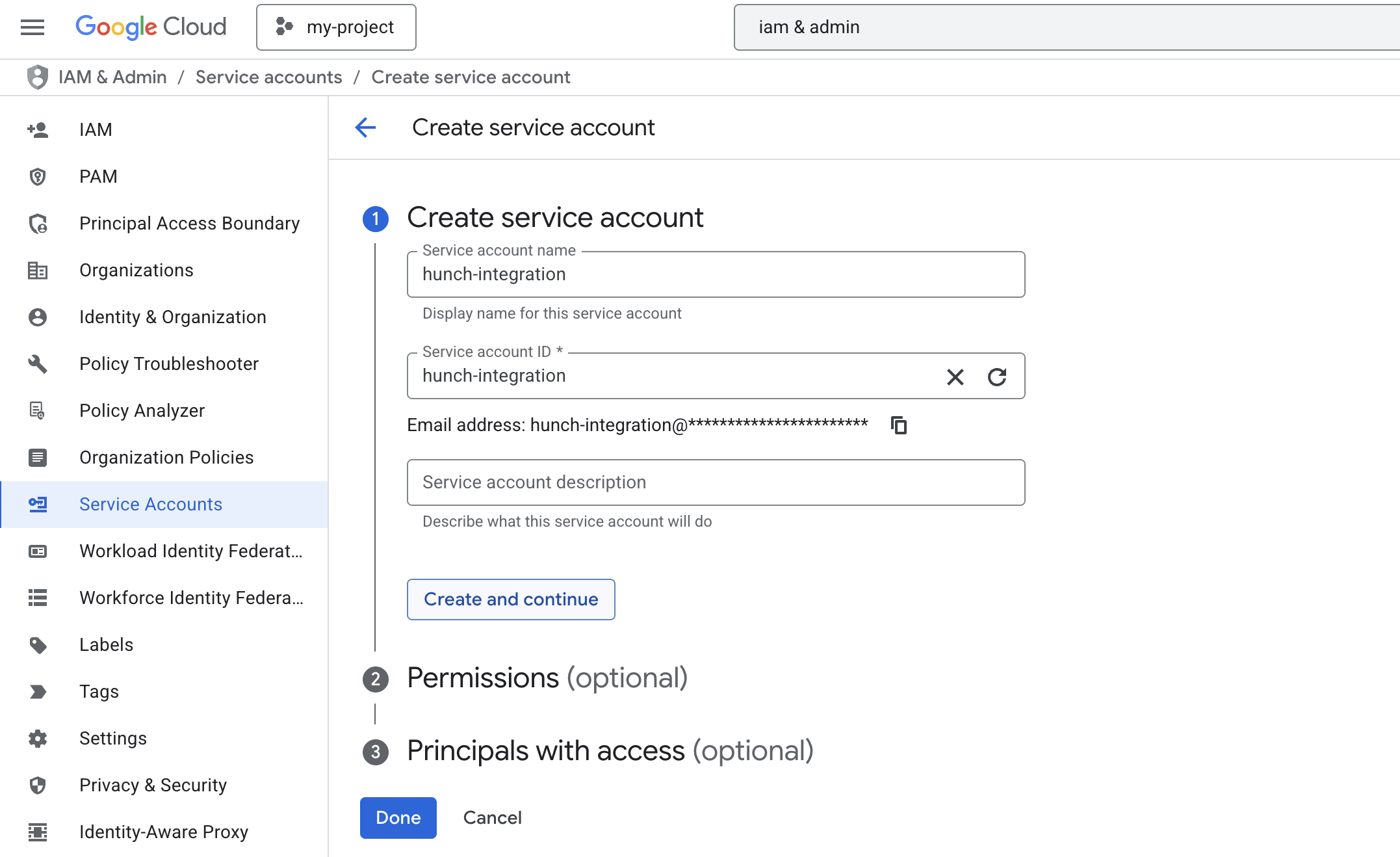Click the Organizations building icon
The width and height of the screenshot is (1400, 857).
pyautogui.click(x=38, y=270)
